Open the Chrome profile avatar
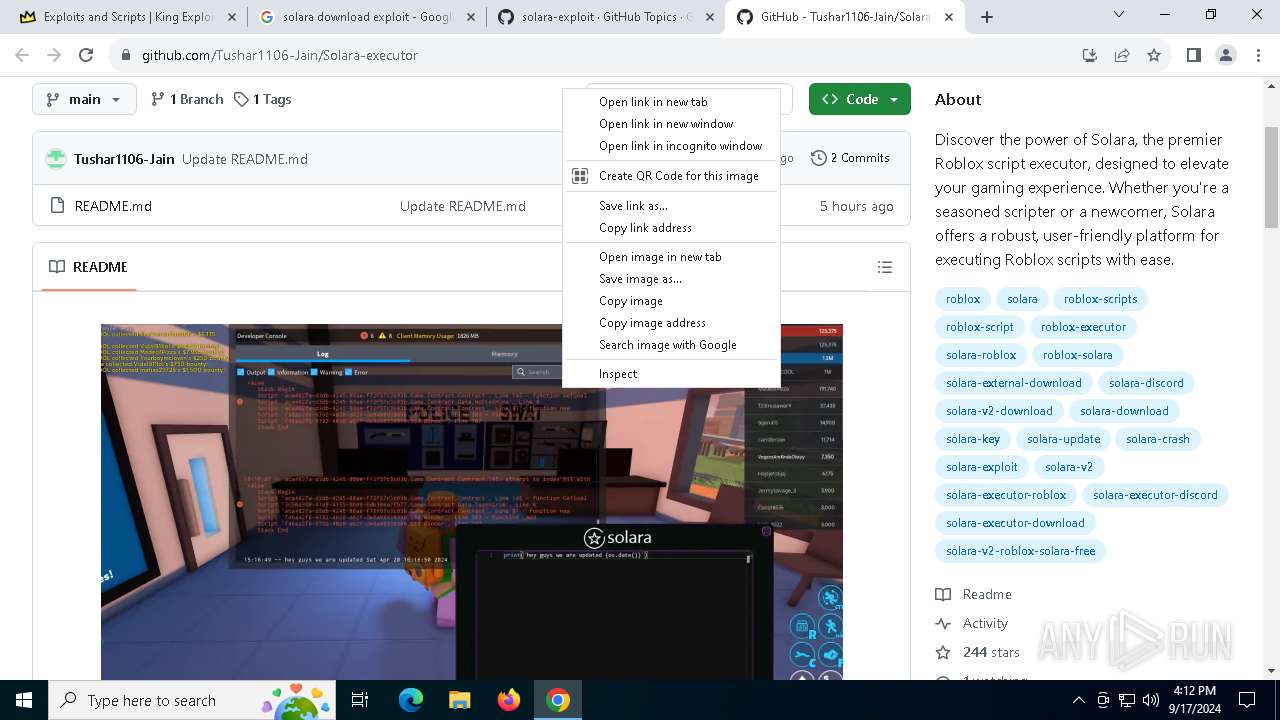1280x720 pixels. (x=1226, y=55)
